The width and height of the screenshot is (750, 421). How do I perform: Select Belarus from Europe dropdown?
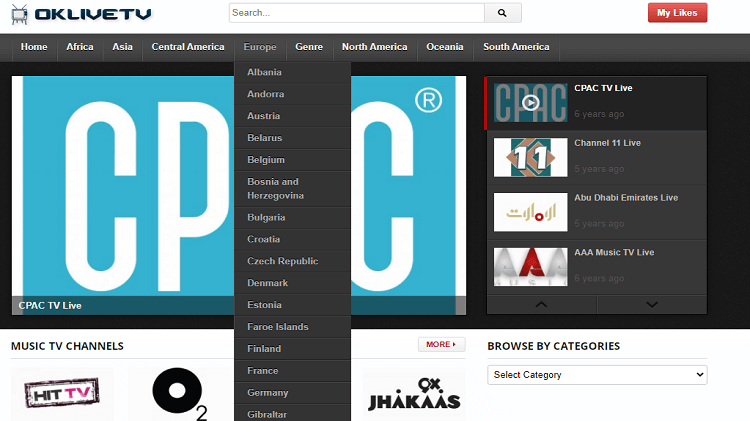point(292,138)
